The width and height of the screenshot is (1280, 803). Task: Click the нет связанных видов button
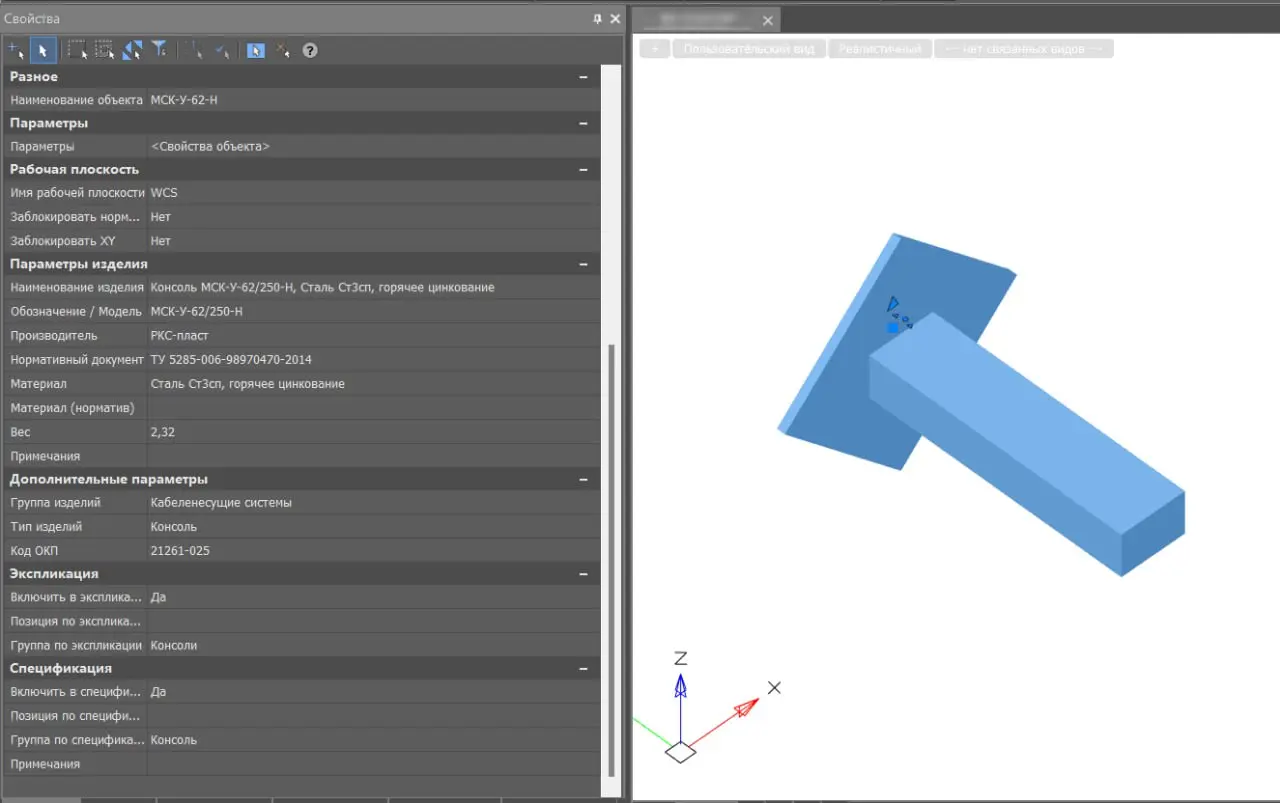pyautogui.click(x=1023, y=49)
